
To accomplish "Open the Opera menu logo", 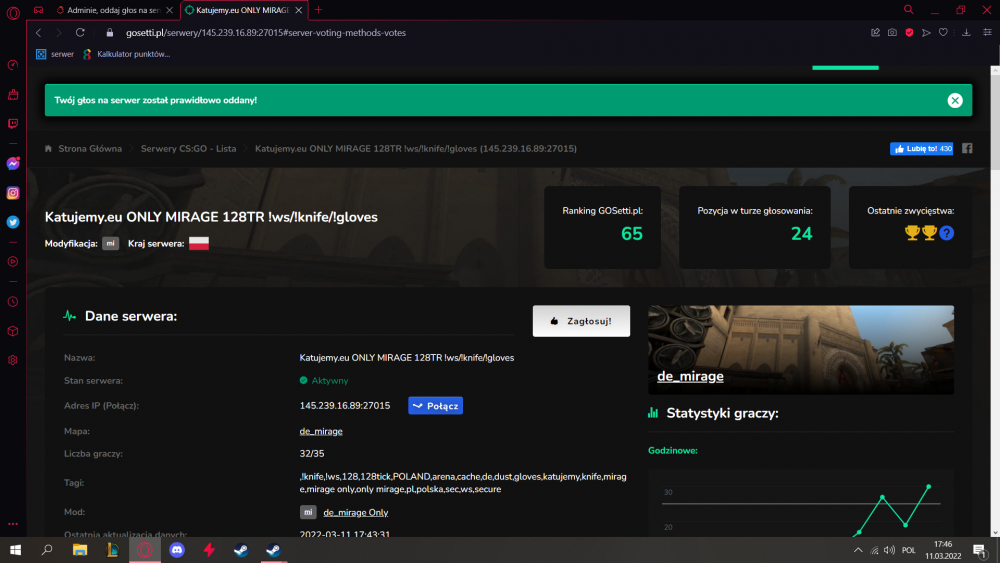I will click(x=13, y=13).
